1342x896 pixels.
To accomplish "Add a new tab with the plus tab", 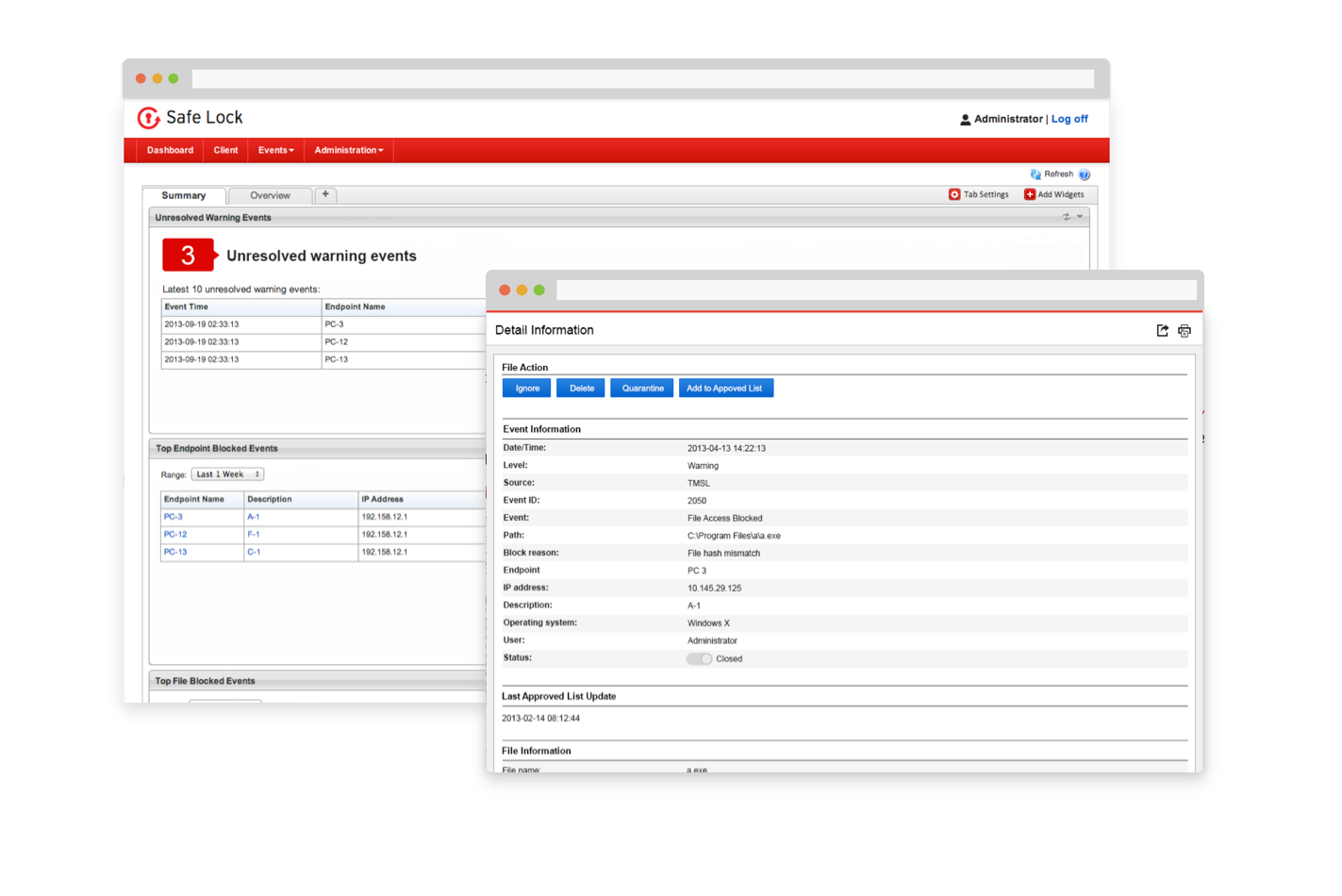I will (325, 194).
